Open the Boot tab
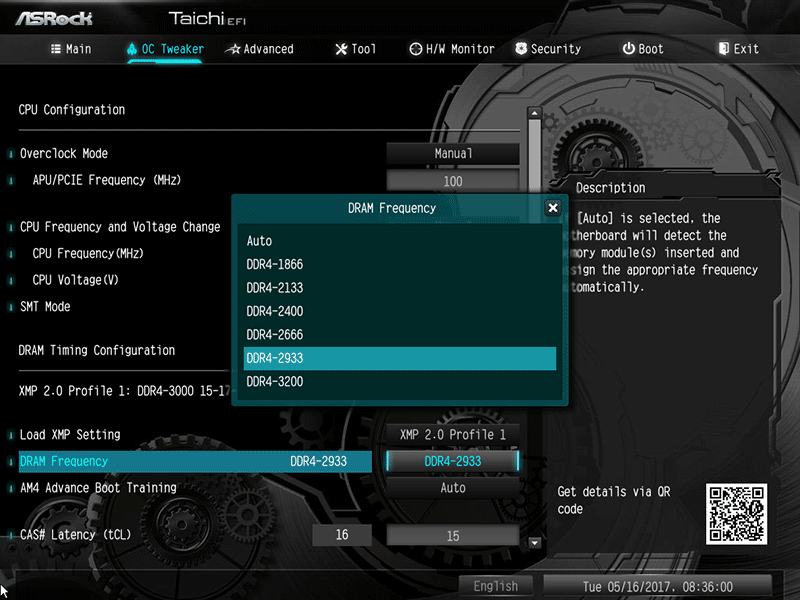 (x=643, y=49)
